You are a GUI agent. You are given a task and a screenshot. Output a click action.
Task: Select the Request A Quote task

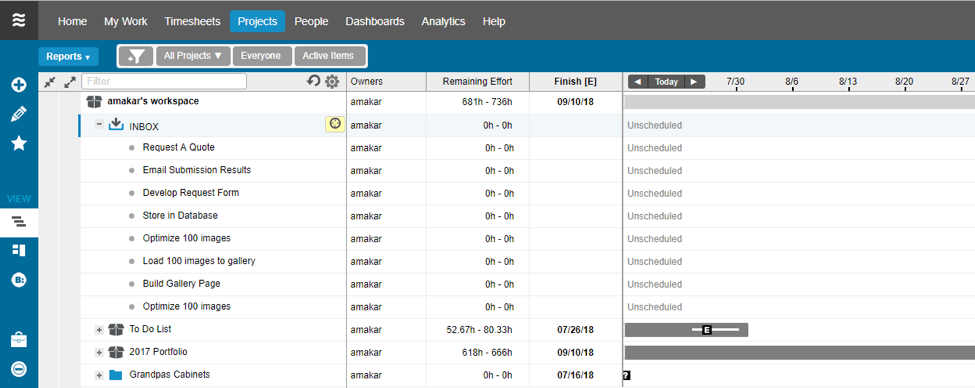coord(178,147)
